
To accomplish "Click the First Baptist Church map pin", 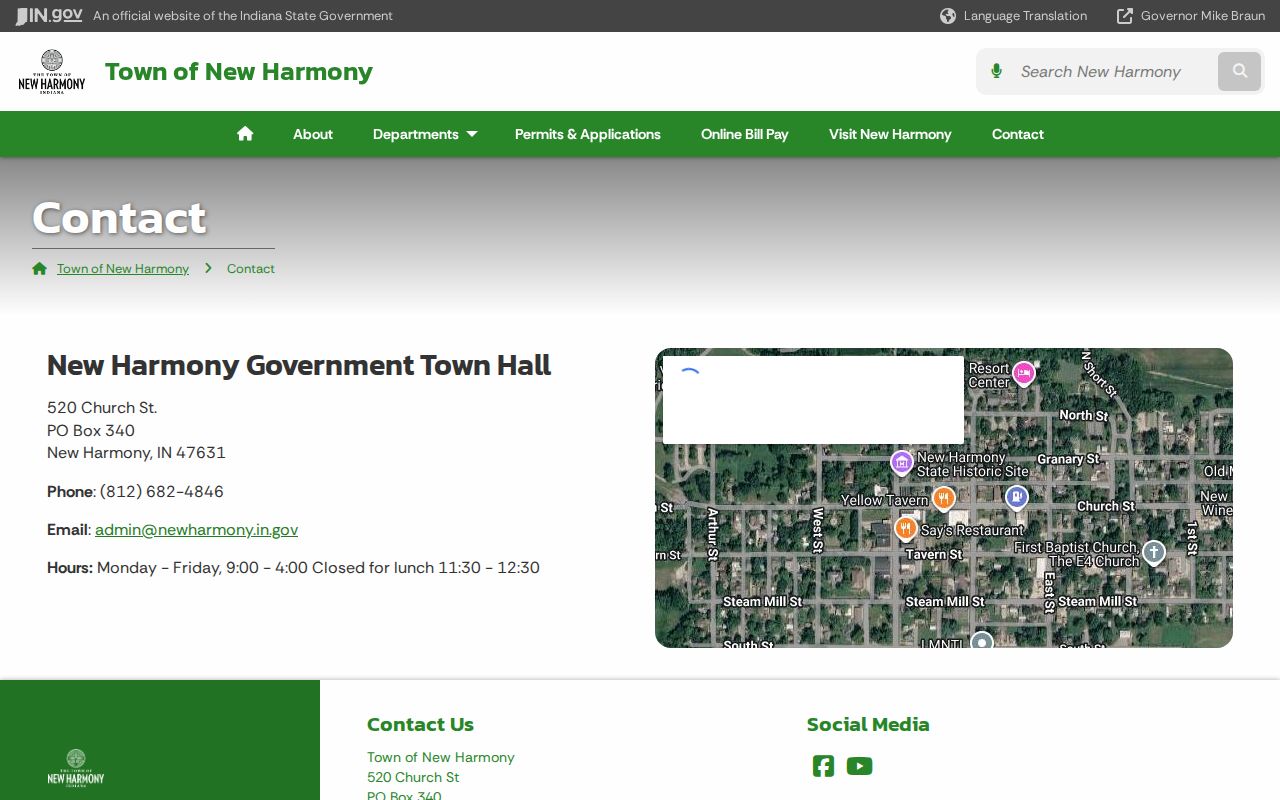I will click(1154, 553).
